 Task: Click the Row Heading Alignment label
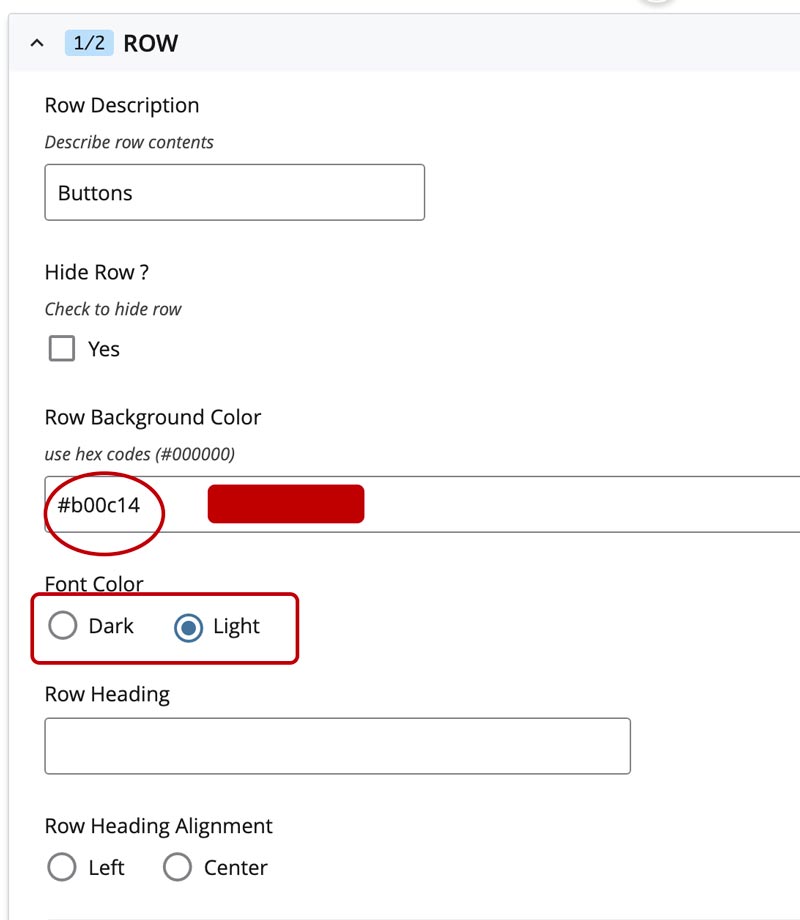[x=158, y=826]
